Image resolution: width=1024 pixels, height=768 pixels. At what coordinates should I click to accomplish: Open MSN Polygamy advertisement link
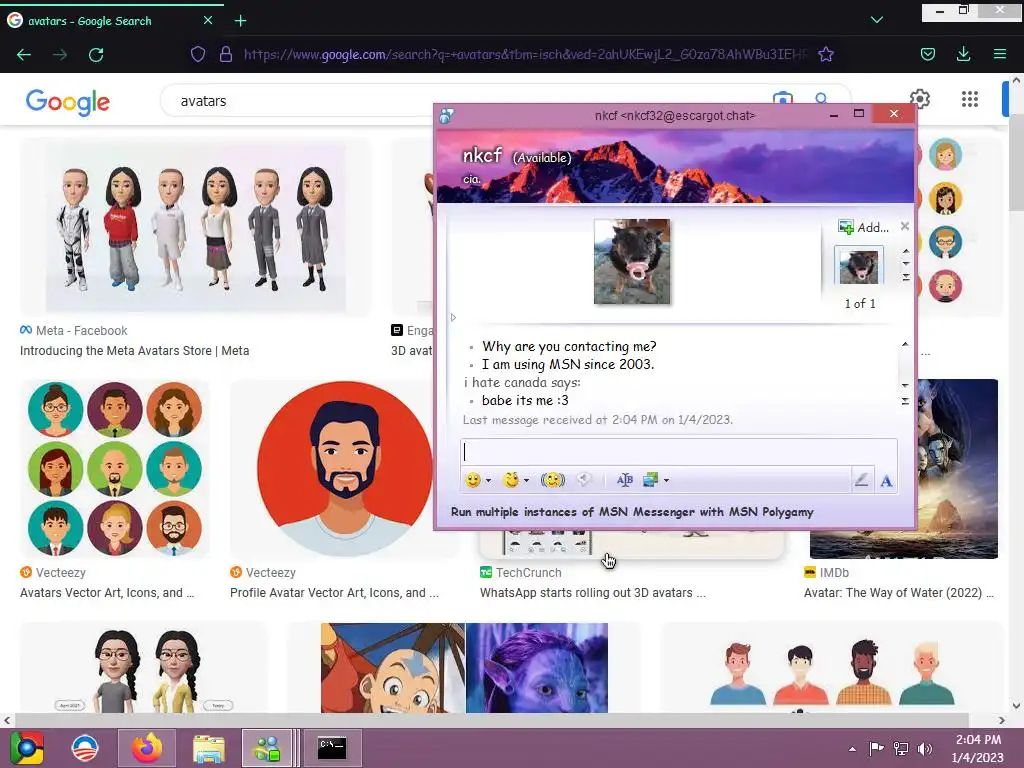coord(632,512)
